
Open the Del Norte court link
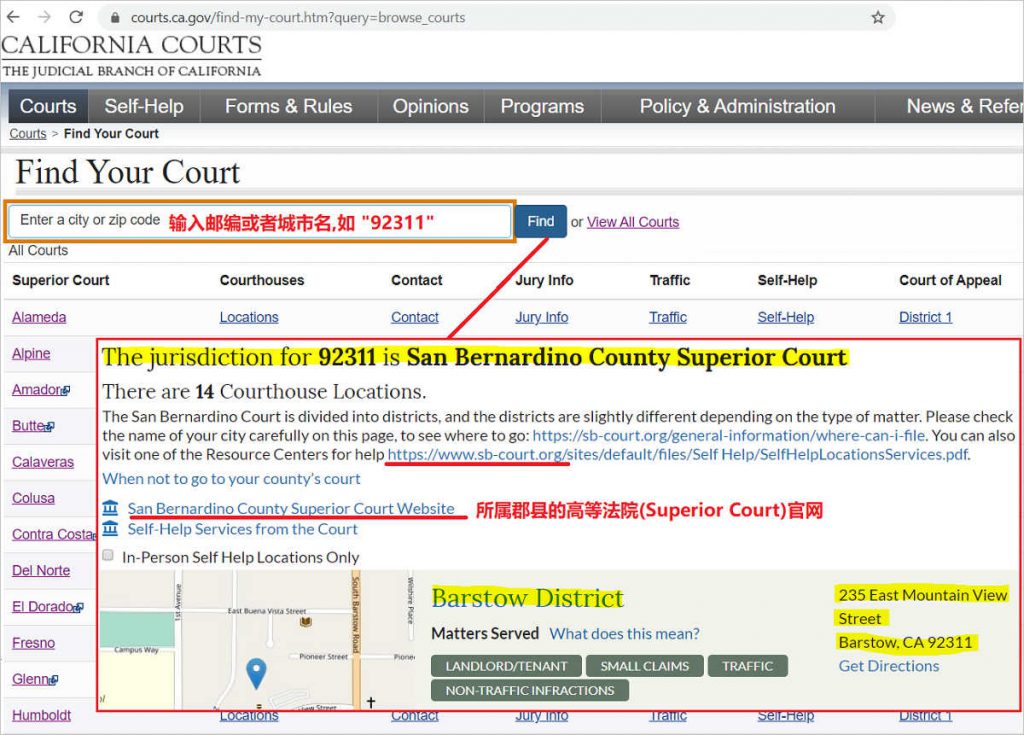pos(41,570)
